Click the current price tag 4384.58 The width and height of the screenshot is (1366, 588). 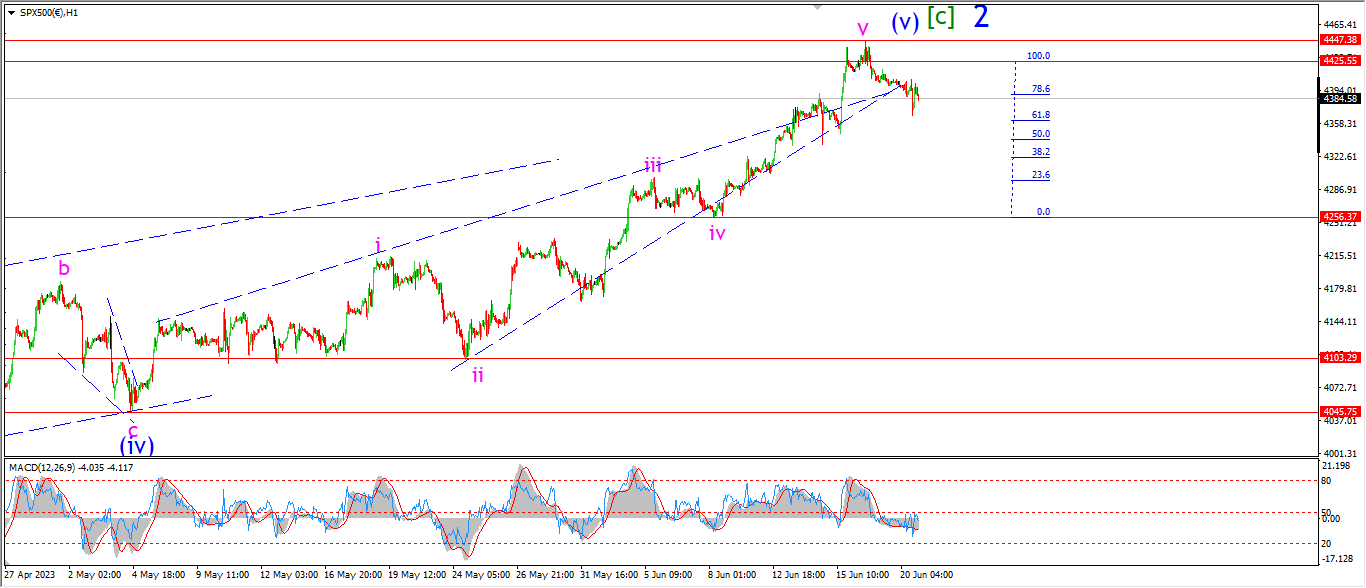point(1339,98)
